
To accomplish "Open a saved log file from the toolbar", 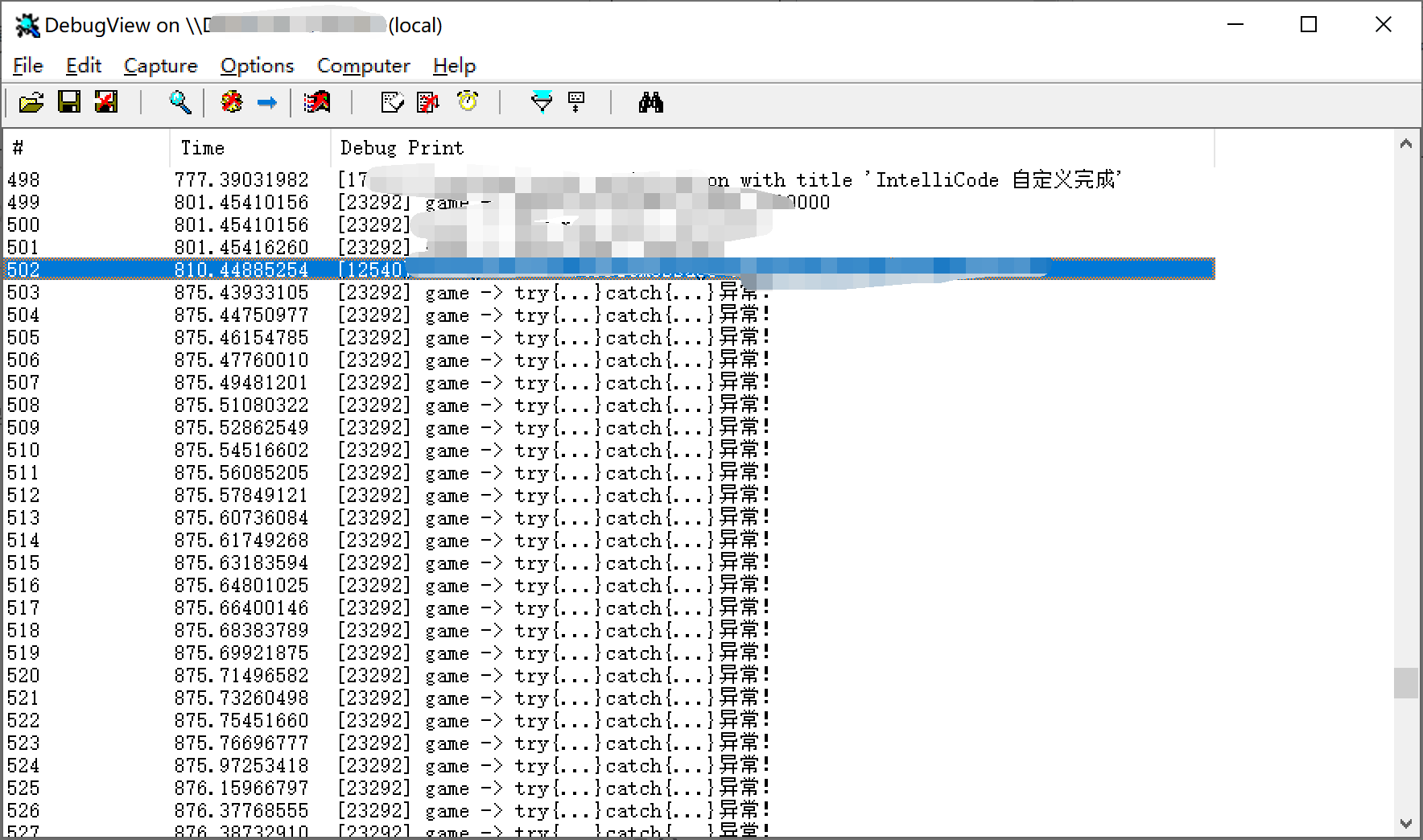I will pos(31,102).
